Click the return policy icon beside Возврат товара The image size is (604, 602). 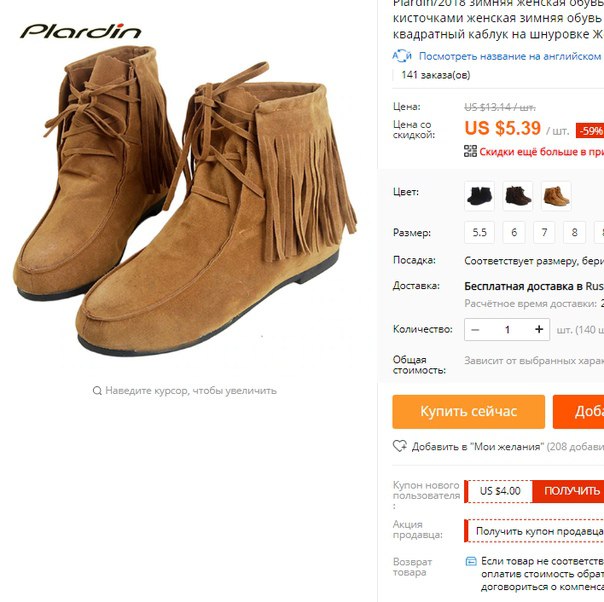pos(471,561)
